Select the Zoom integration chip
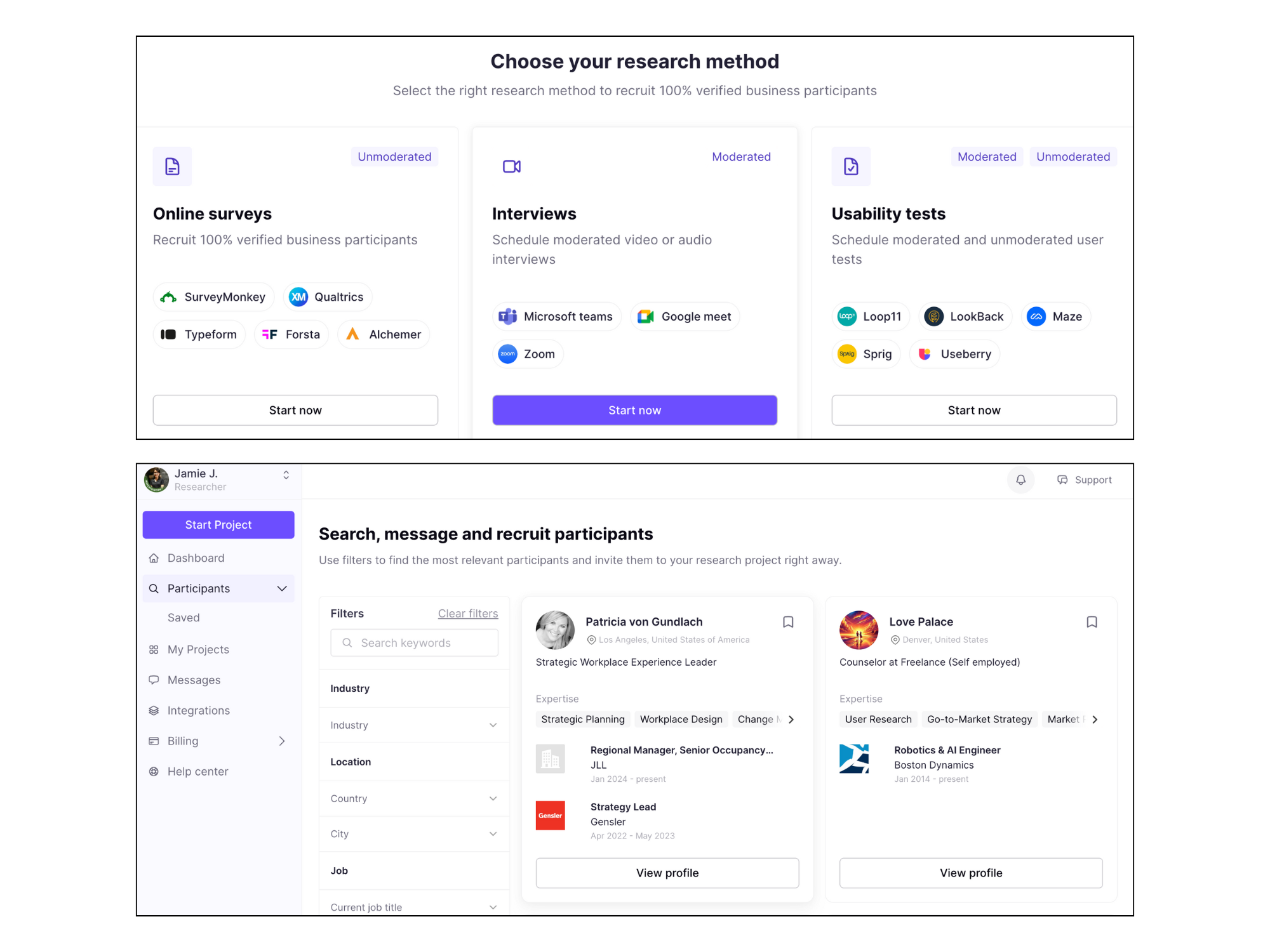 click(x=527, y=354)
